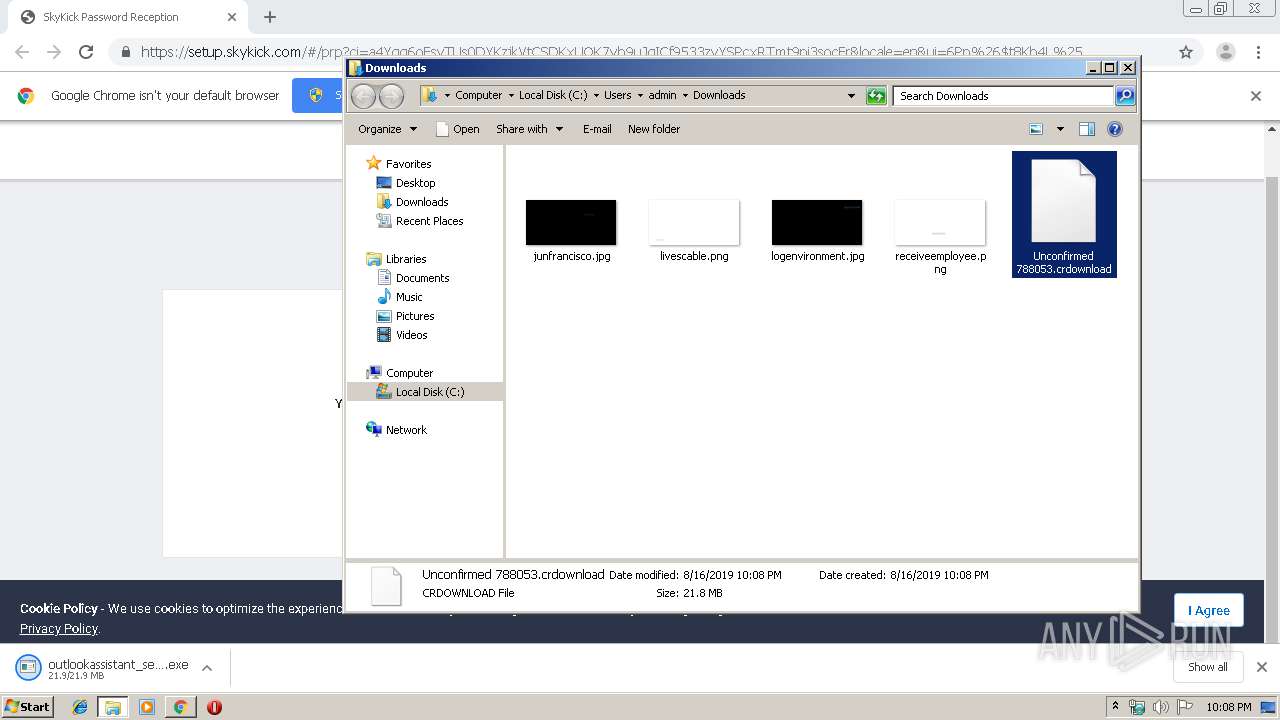
Task: Open the address bar history dropdown
Action: tap(851, 96)
